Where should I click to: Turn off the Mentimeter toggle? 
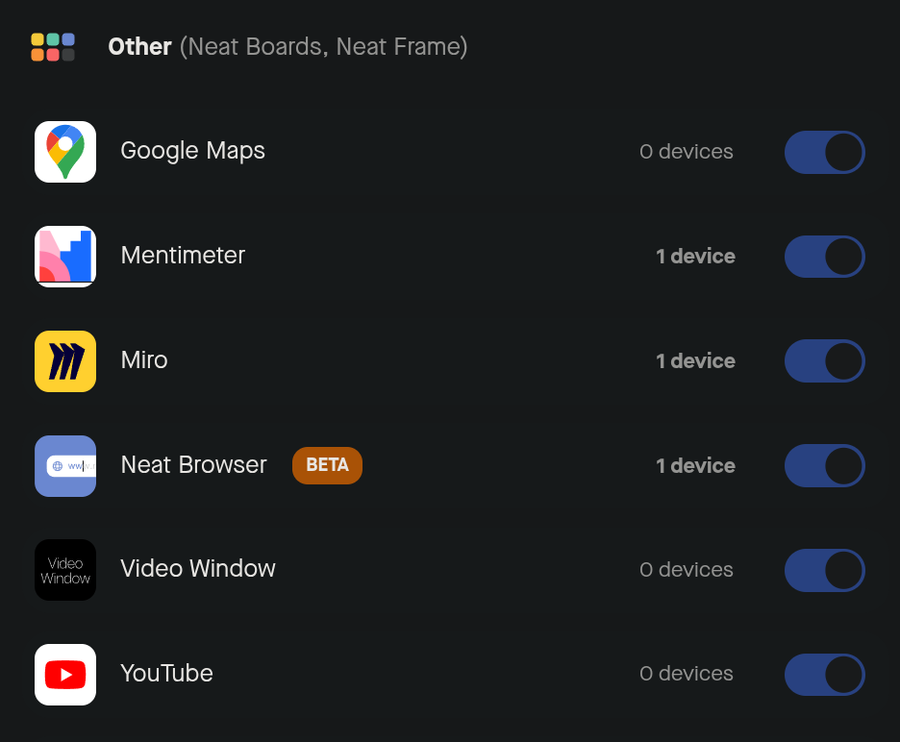click(824, 256)
